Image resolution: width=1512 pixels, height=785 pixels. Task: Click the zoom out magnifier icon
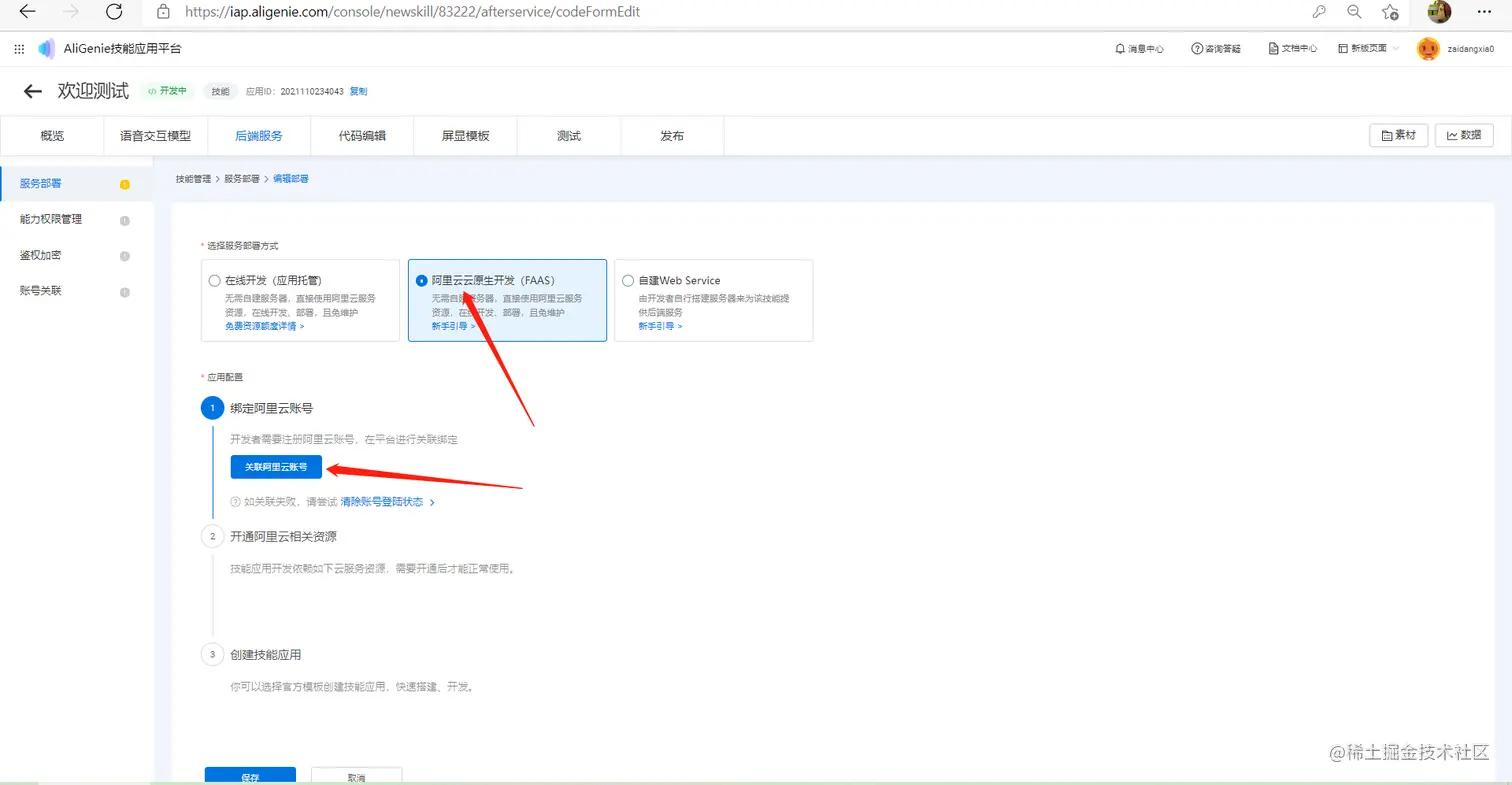(1354, 12)
